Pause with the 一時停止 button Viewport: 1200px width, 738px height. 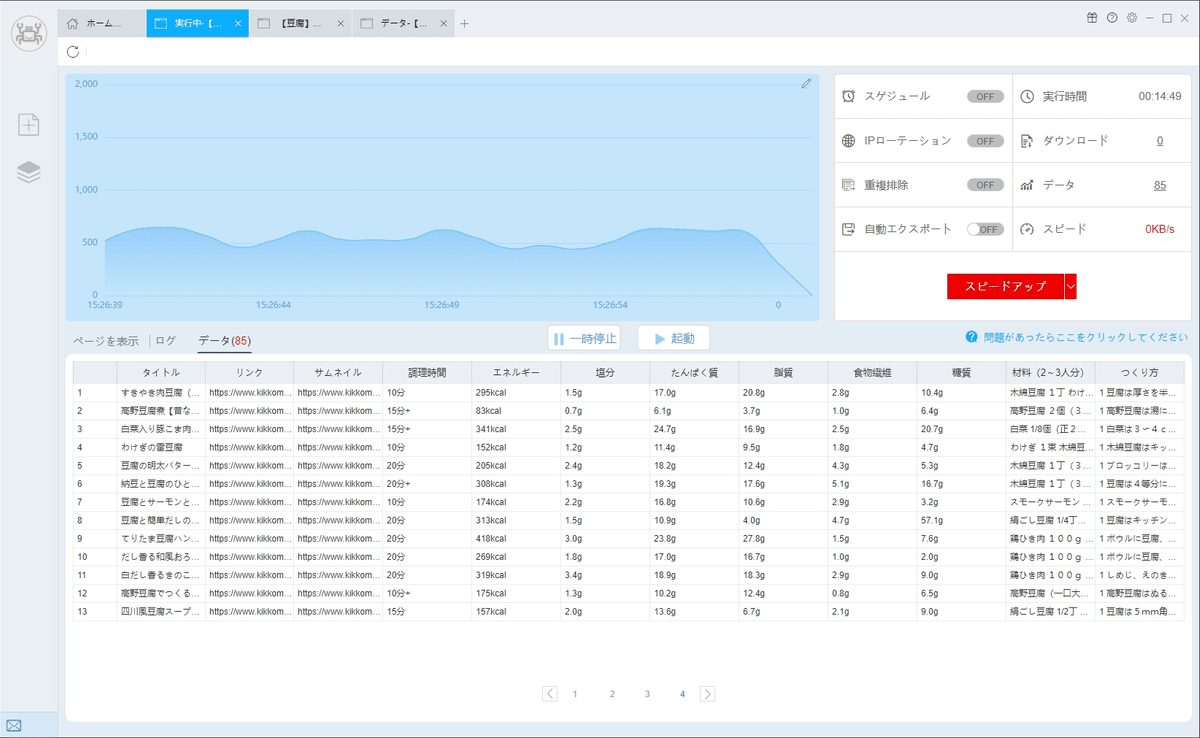(584, 338)
